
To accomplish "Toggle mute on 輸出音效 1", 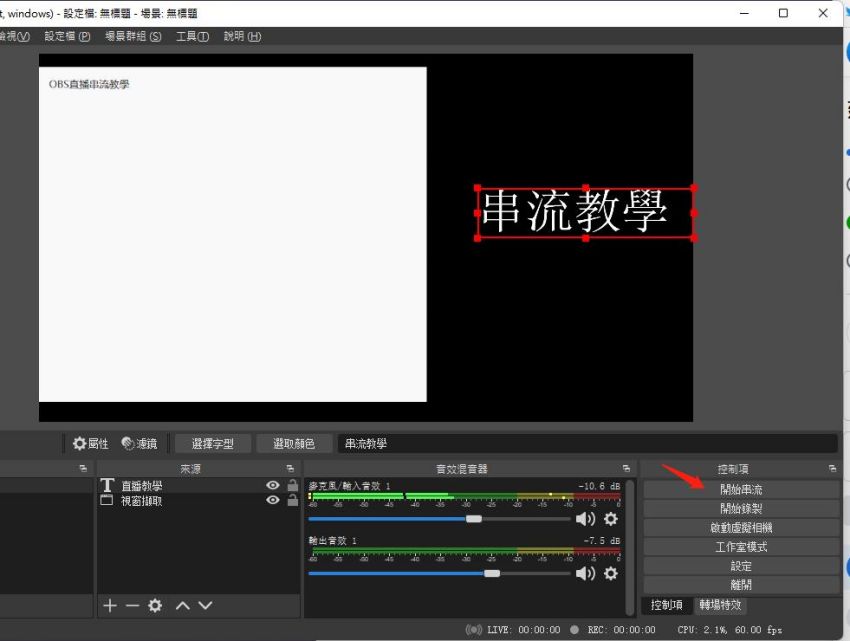I will [x=583, y=573].
